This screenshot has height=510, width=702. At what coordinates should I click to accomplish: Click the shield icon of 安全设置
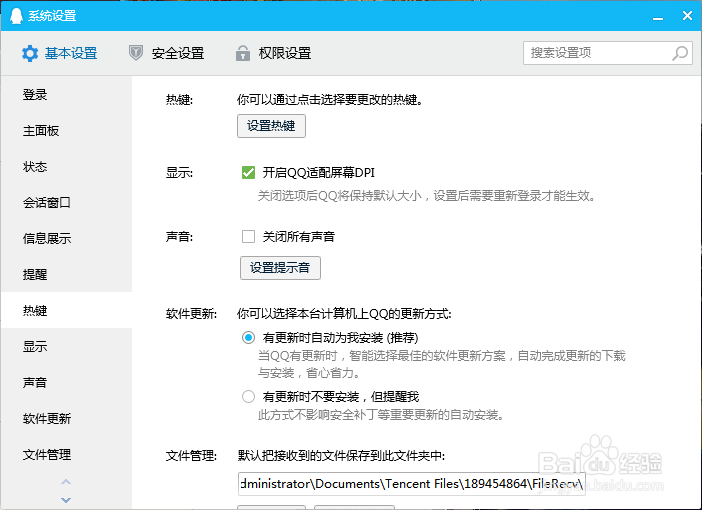[136, 53]
